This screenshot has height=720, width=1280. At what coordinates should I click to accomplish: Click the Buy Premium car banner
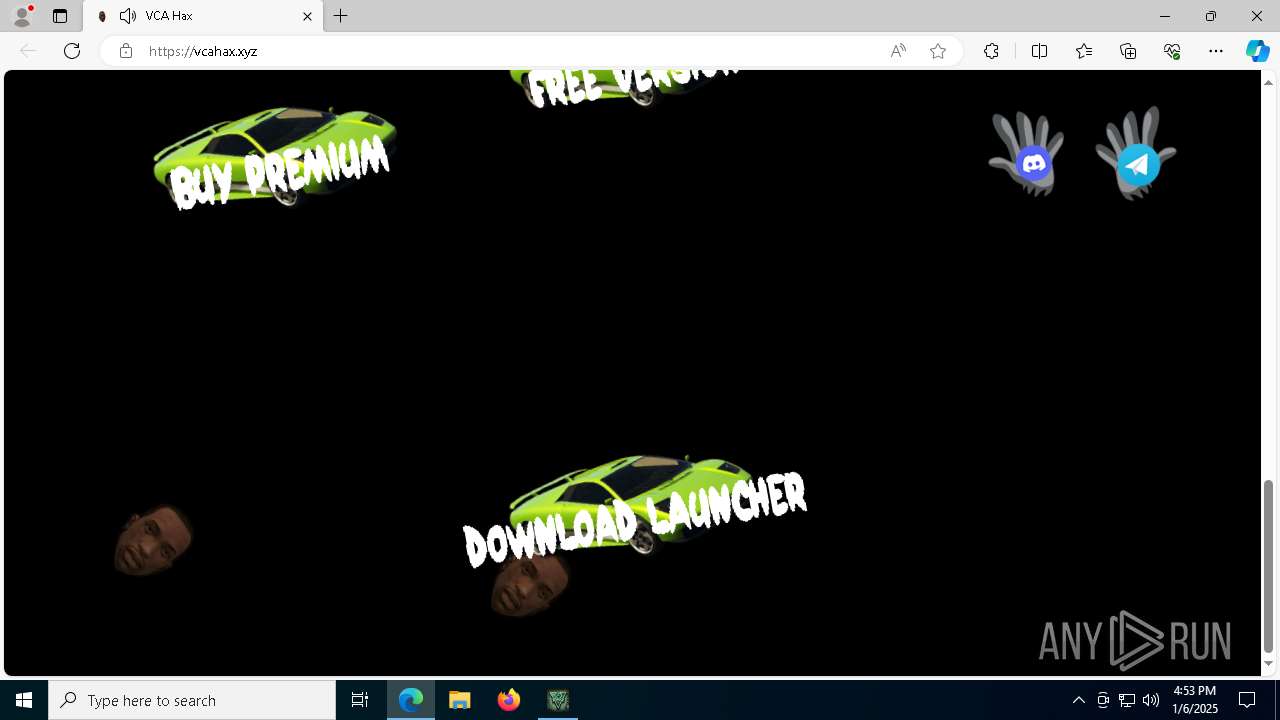[275, 159]
